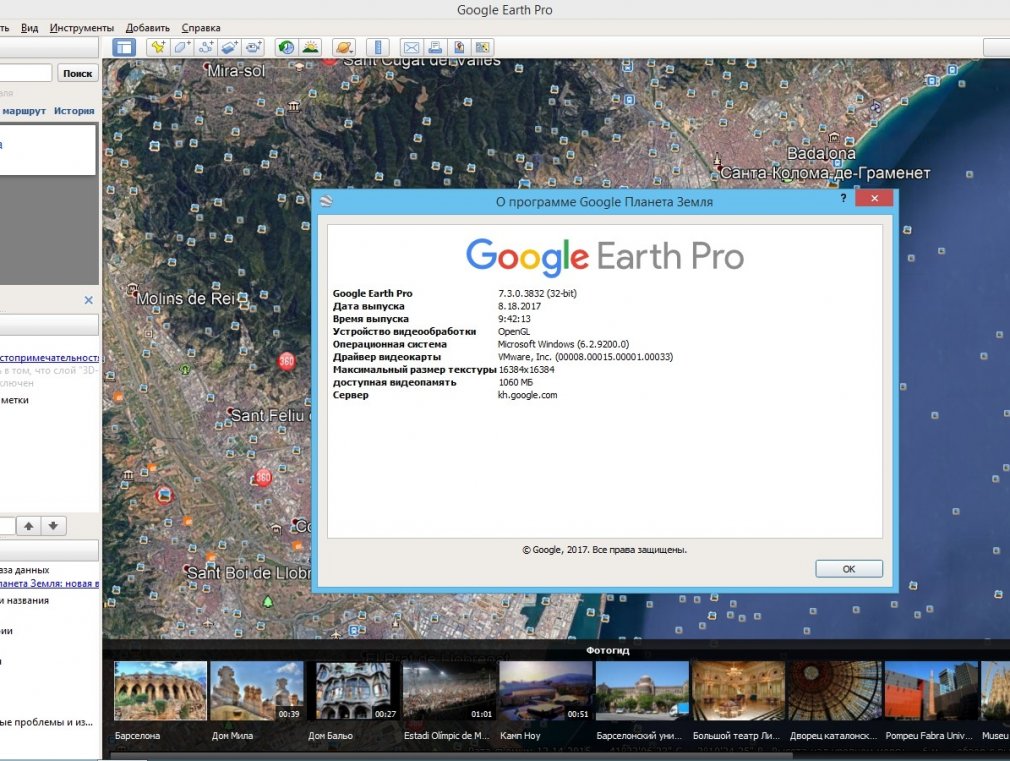This screenshot has height=761, width=1010.
Task: Click the Фотогид tour guide header
Action: pos(607,650)
